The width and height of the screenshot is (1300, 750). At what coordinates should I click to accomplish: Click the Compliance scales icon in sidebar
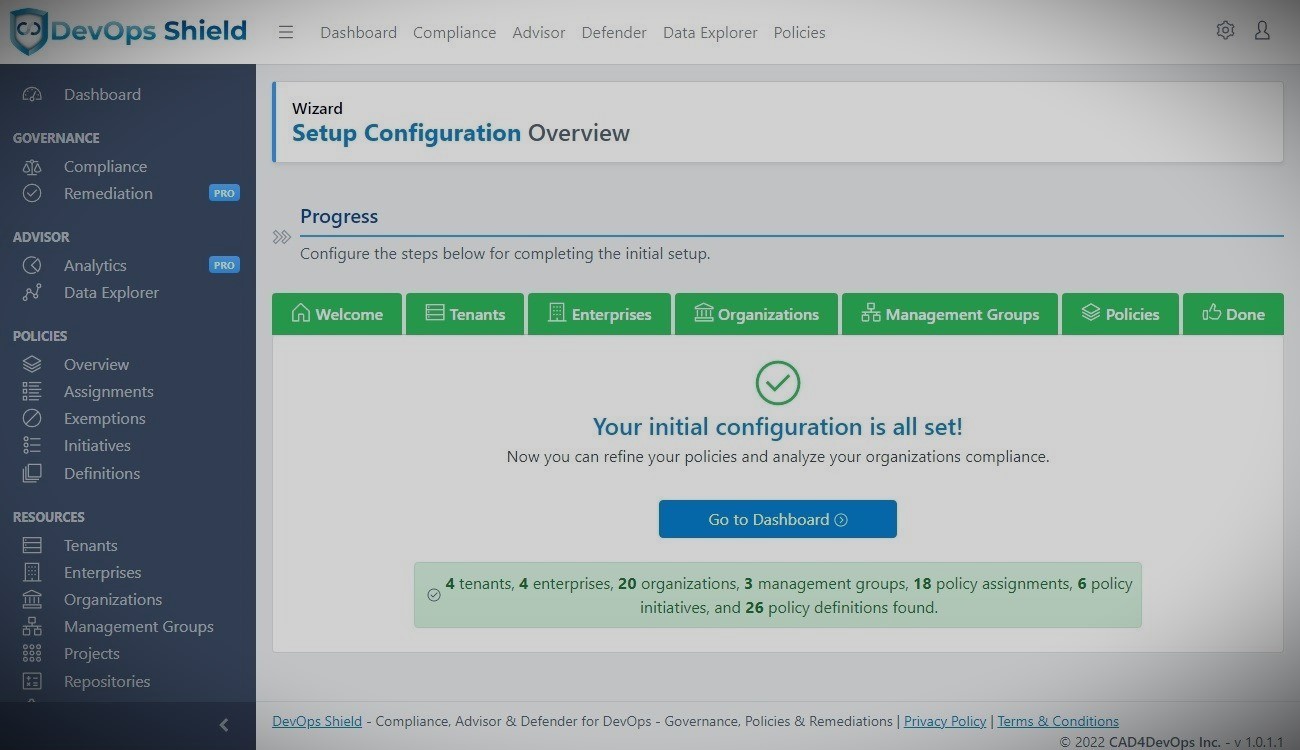(x=32, y=167)
